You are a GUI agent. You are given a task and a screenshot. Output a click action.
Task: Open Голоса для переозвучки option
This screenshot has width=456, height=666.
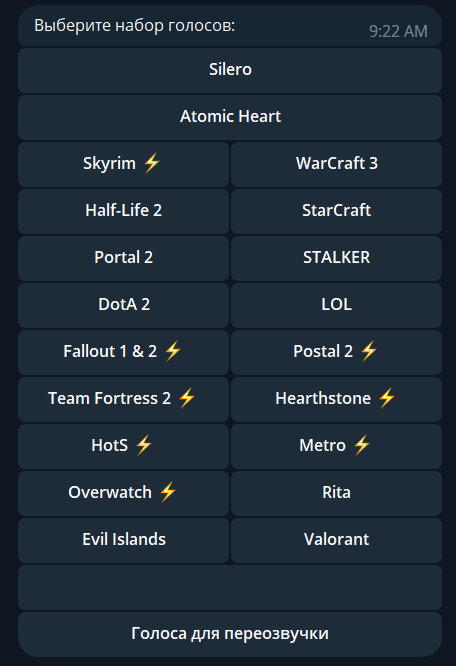point(230,634)
